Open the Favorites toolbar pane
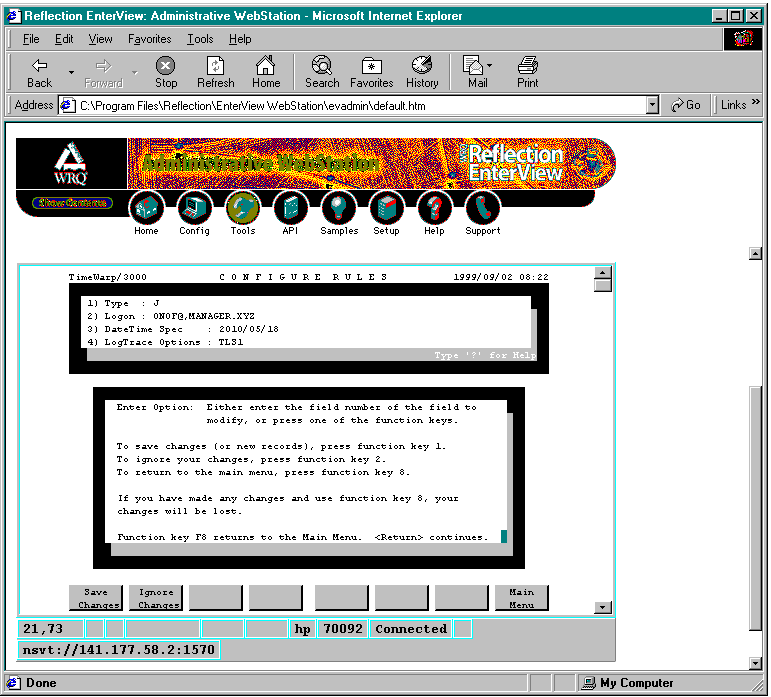The height and width of the screenshot is (697, 771). (x=372, y=73)
